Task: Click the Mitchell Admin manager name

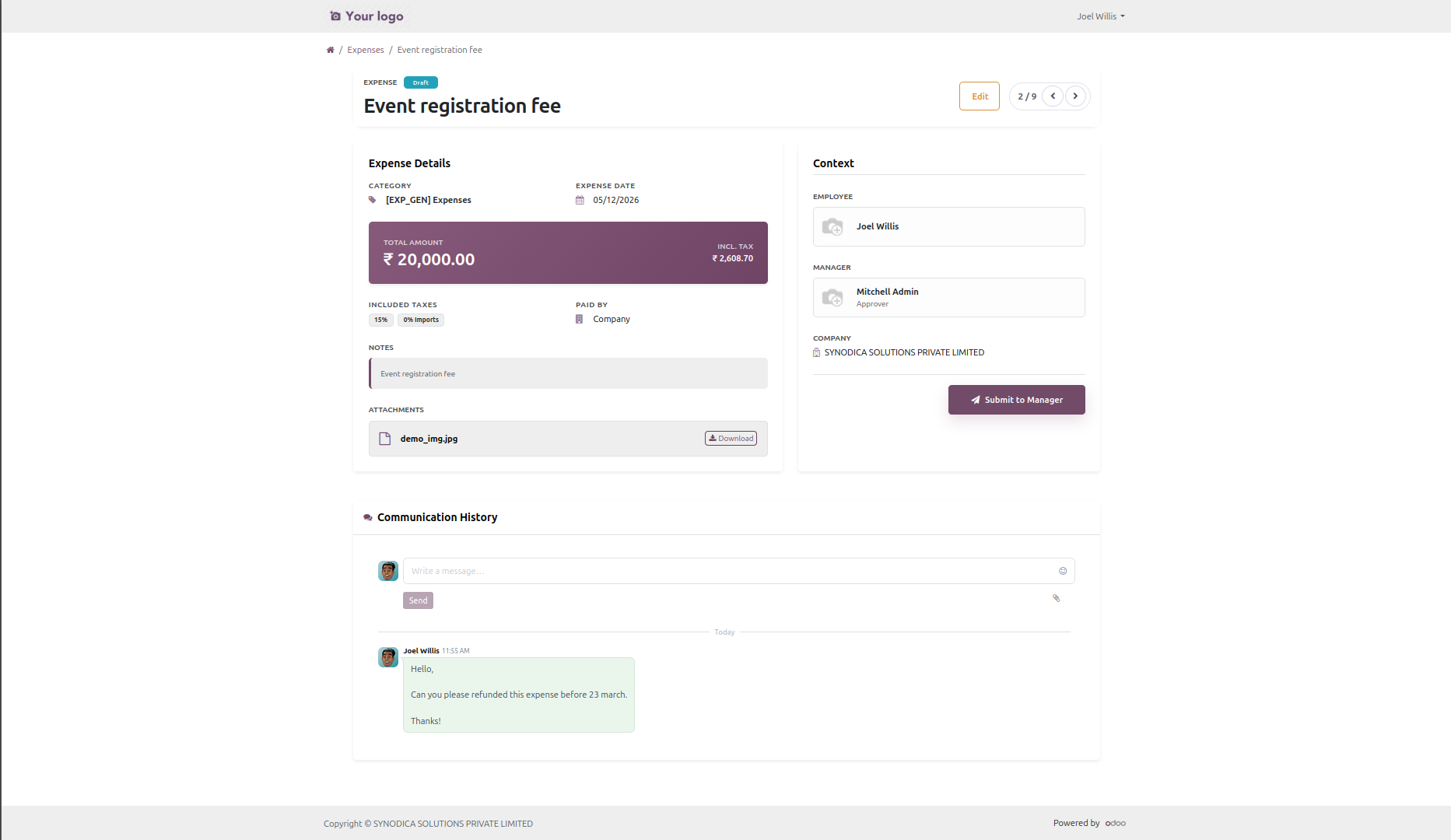Action: click(887, 292)
